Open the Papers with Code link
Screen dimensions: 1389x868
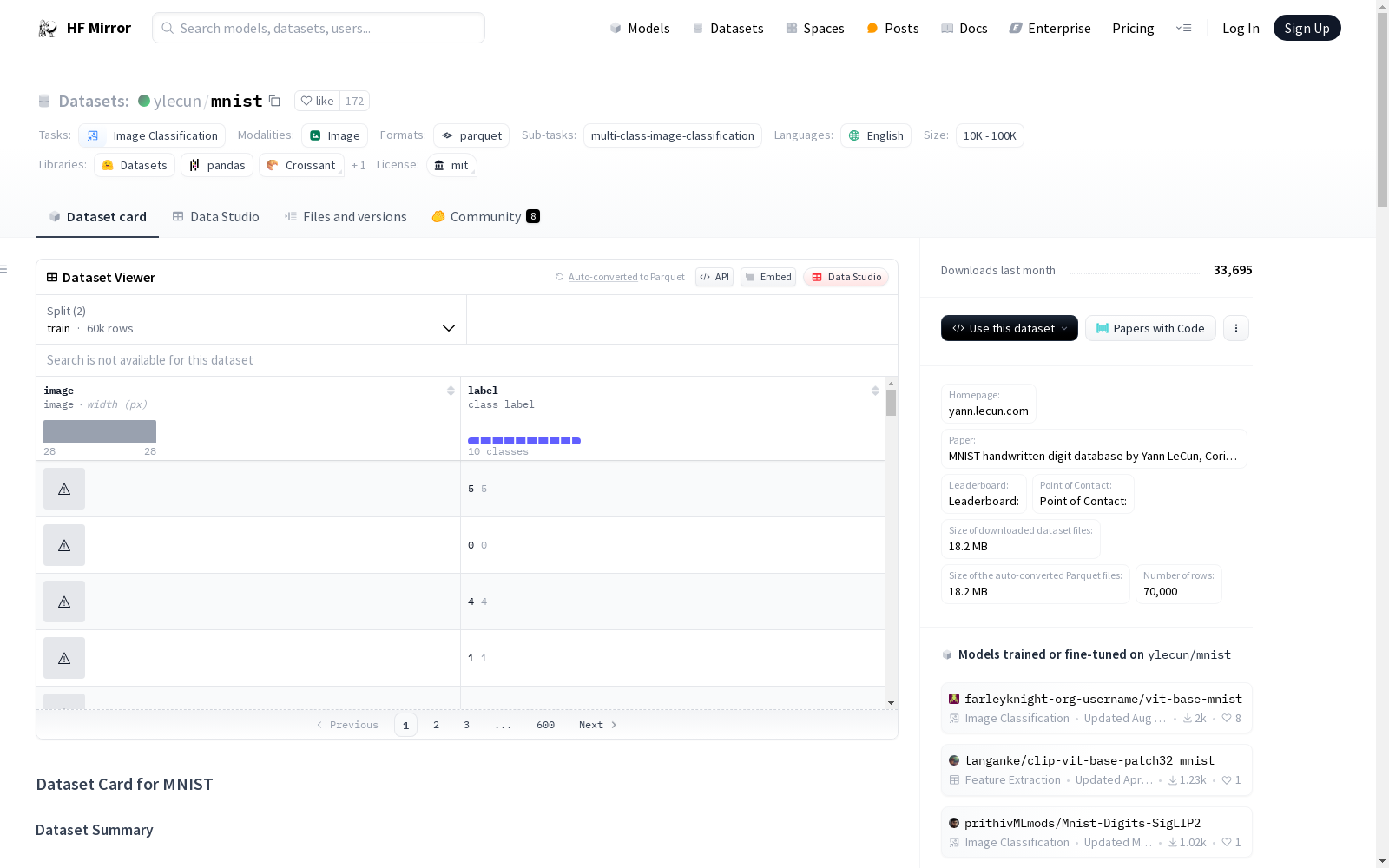[x=1150, y=328]
